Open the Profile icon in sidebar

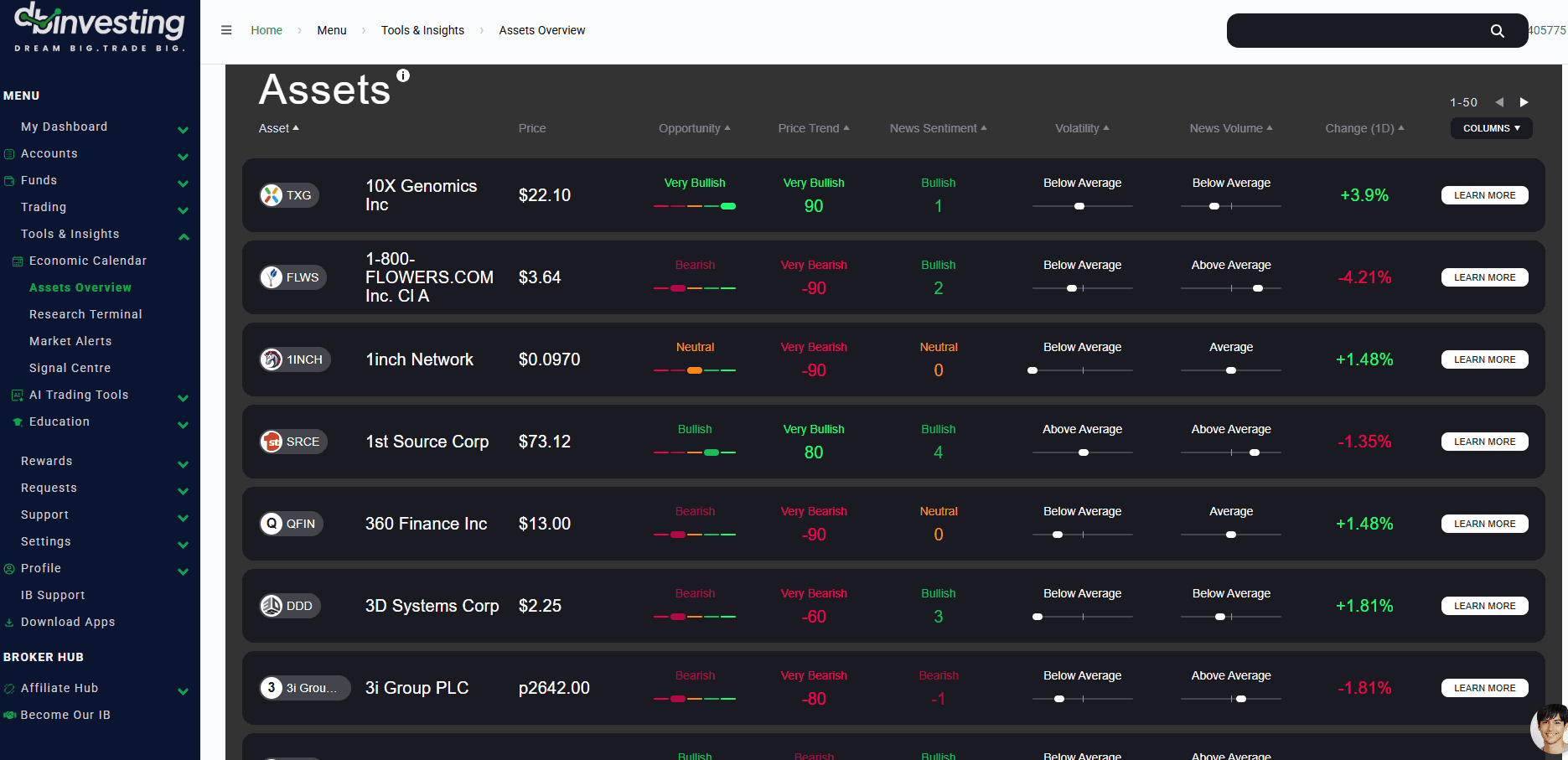(8, 568)
